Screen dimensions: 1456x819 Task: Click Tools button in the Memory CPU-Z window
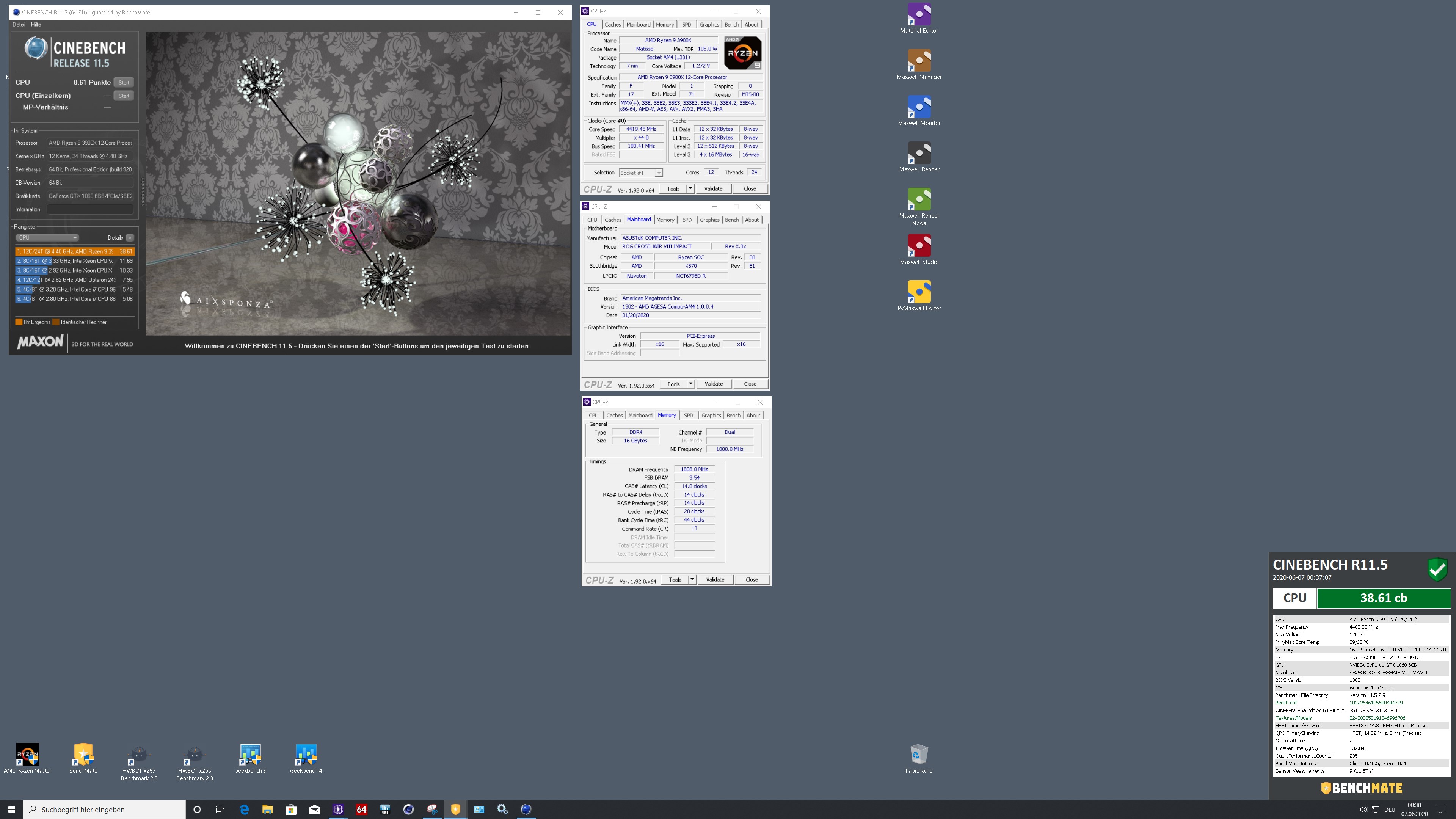(675, 579)
